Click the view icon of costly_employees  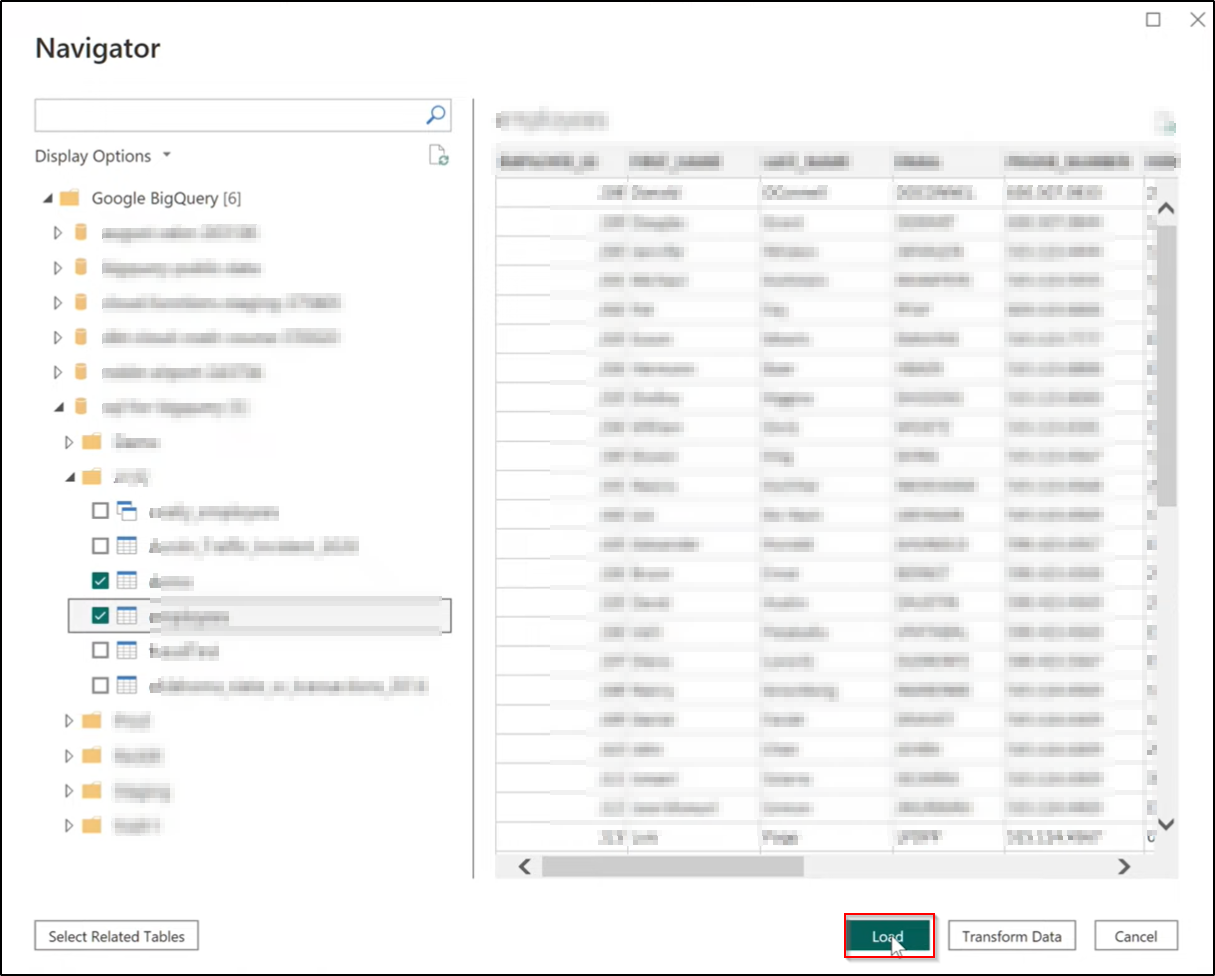point(126,511)
